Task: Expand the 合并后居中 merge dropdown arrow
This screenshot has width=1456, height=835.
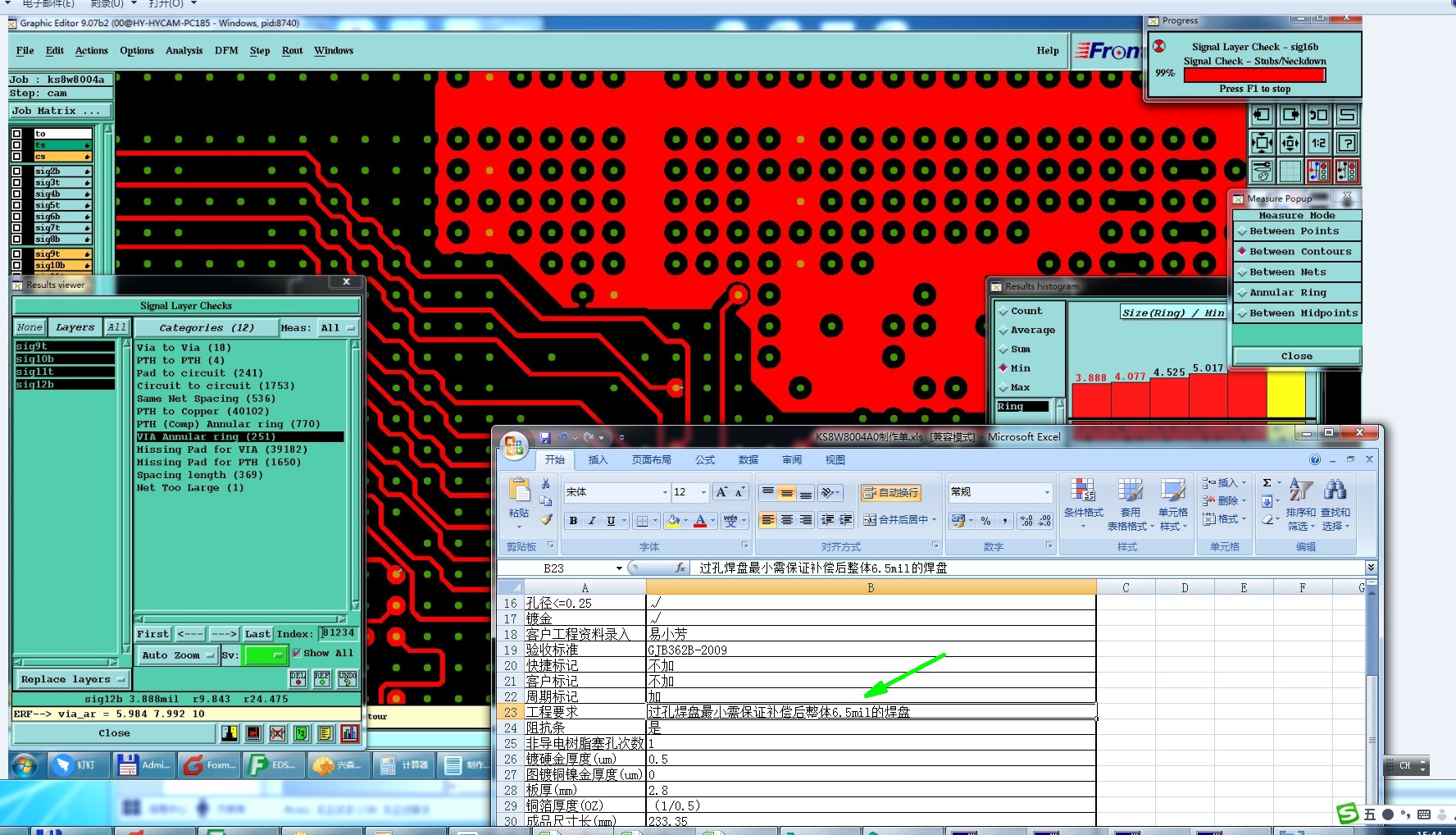Action: pos(934,520)
